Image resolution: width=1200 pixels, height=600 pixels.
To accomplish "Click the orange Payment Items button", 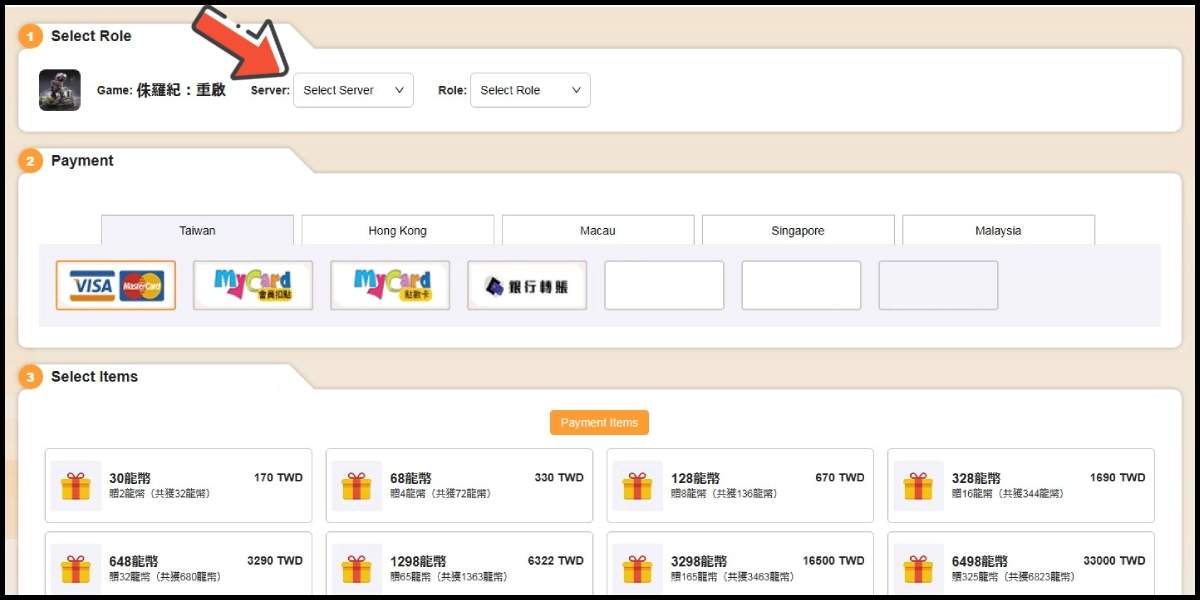I will click(599, 423).
